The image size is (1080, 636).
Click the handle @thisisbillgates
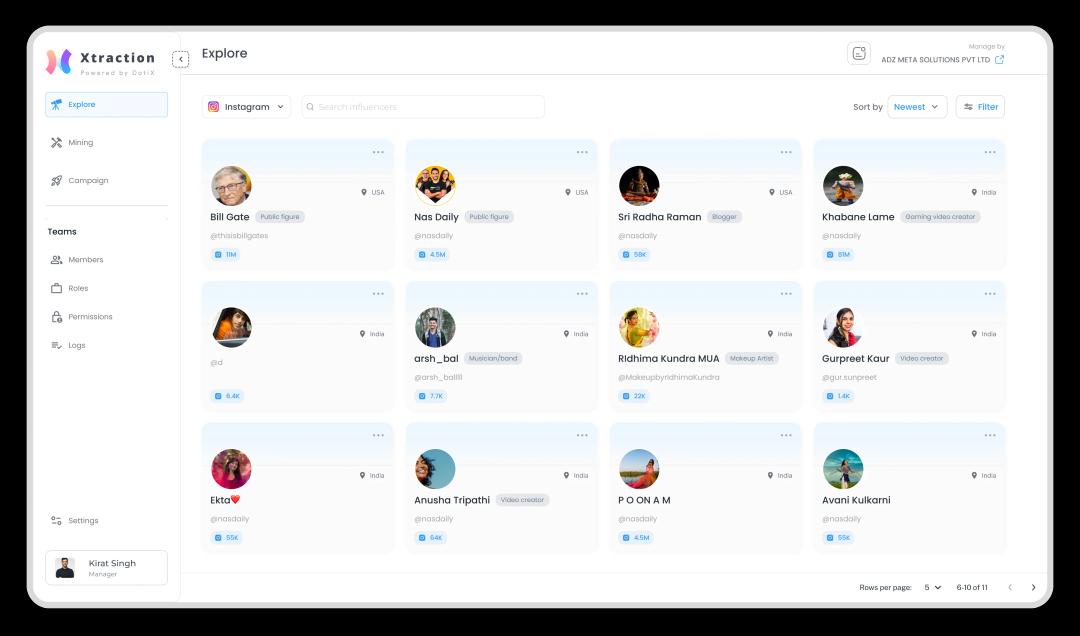click(239, 236)
